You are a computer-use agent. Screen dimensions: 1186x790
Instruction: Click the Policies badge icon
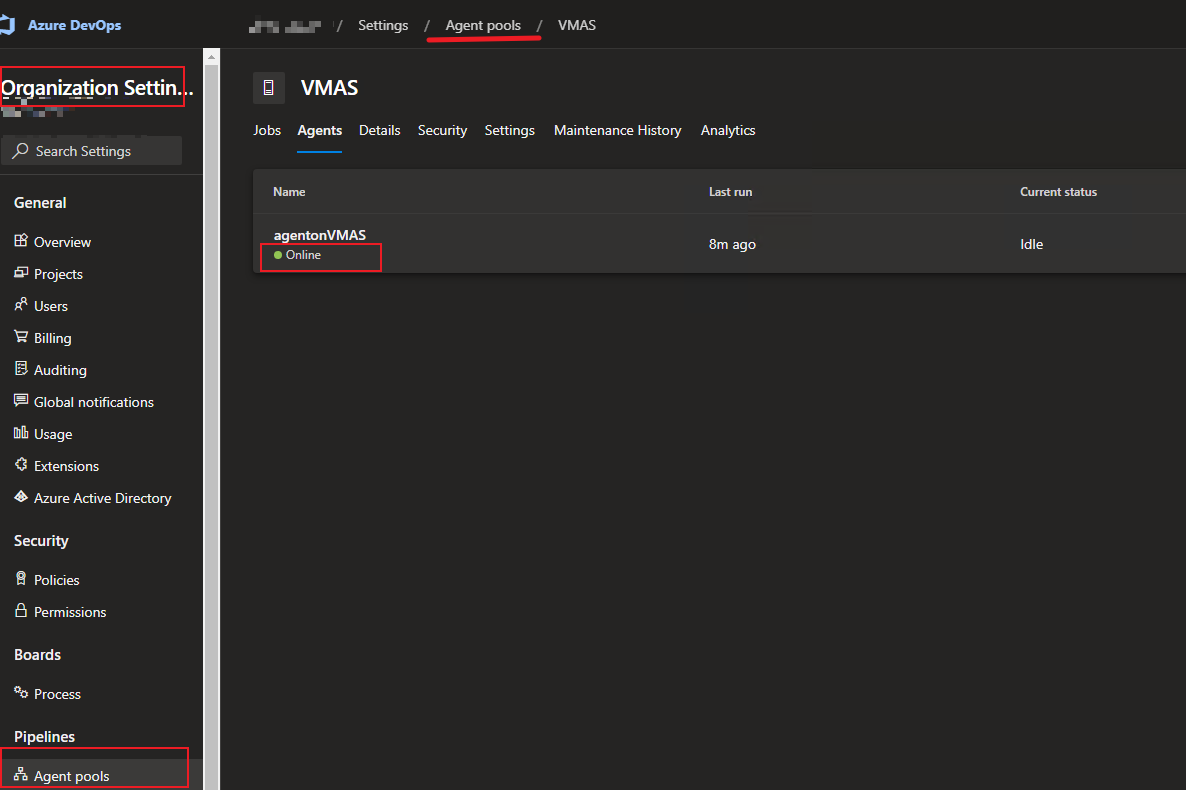(20, 578)
